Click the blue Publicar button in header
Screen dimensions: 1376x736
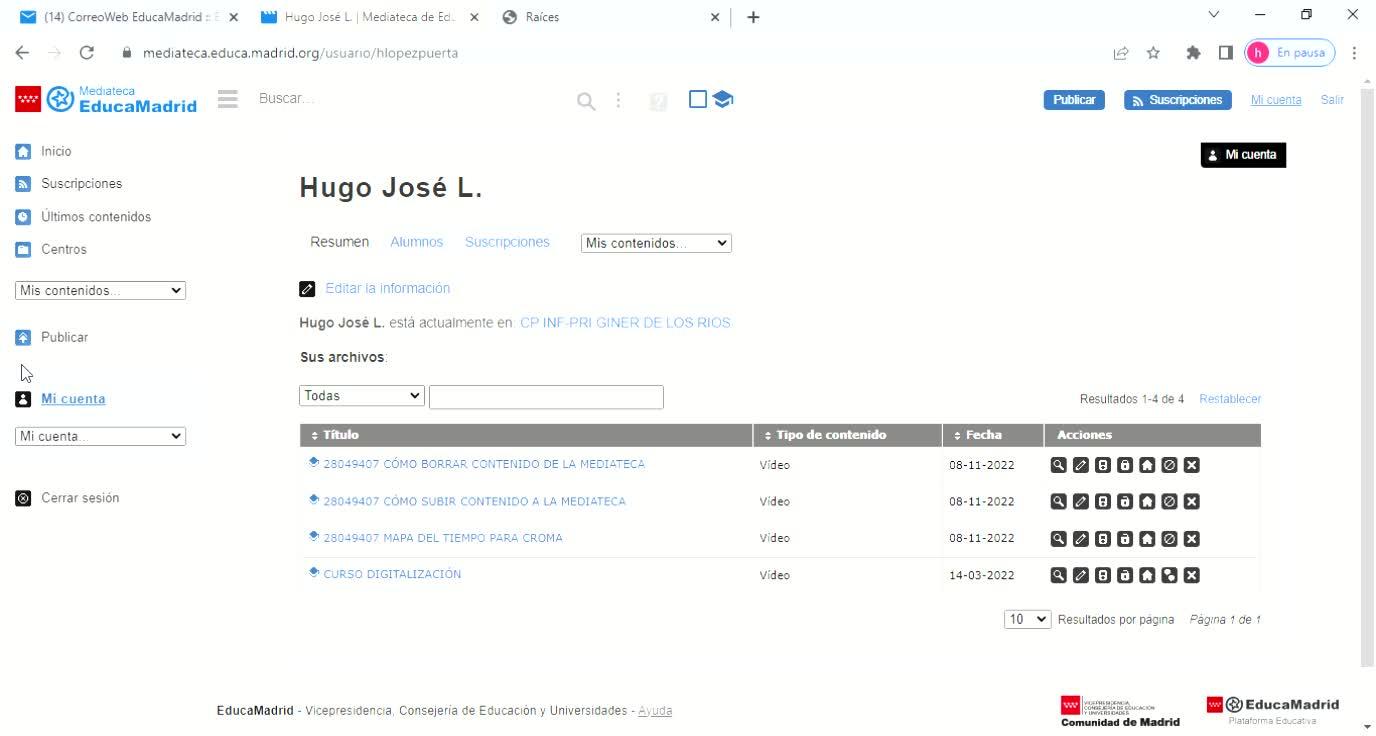[1074, 100]
